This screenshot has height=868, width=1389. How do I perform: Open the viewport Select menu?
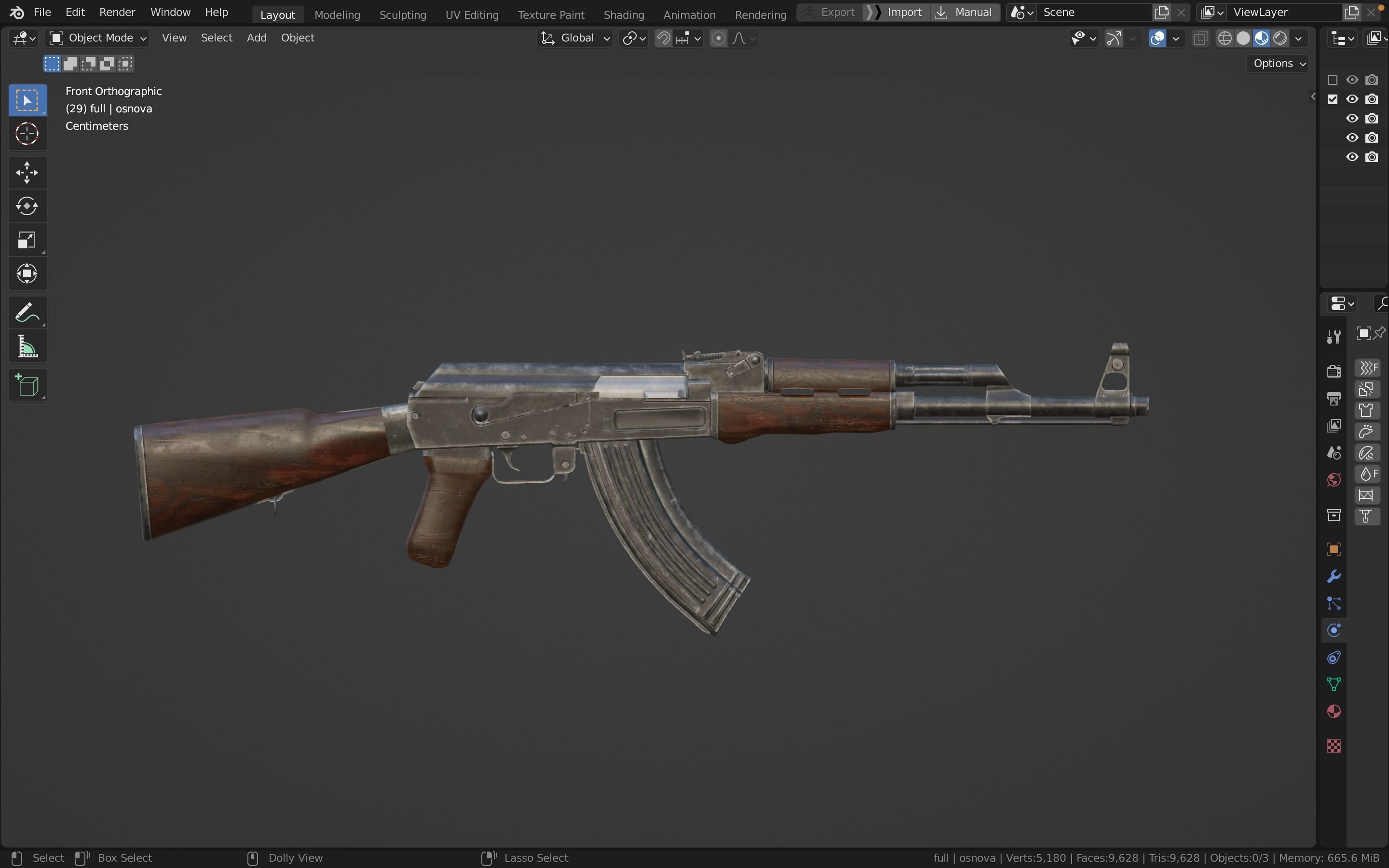click(x=217, y=38)
